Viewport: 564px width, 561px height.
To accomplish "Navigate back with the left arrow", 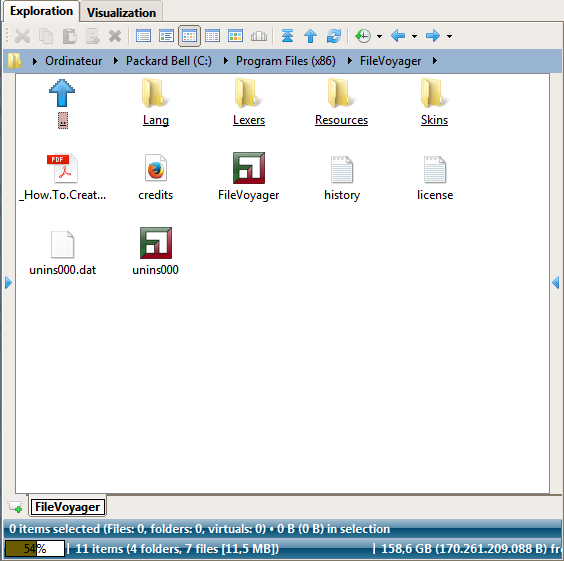I will (x=398, y=36).
